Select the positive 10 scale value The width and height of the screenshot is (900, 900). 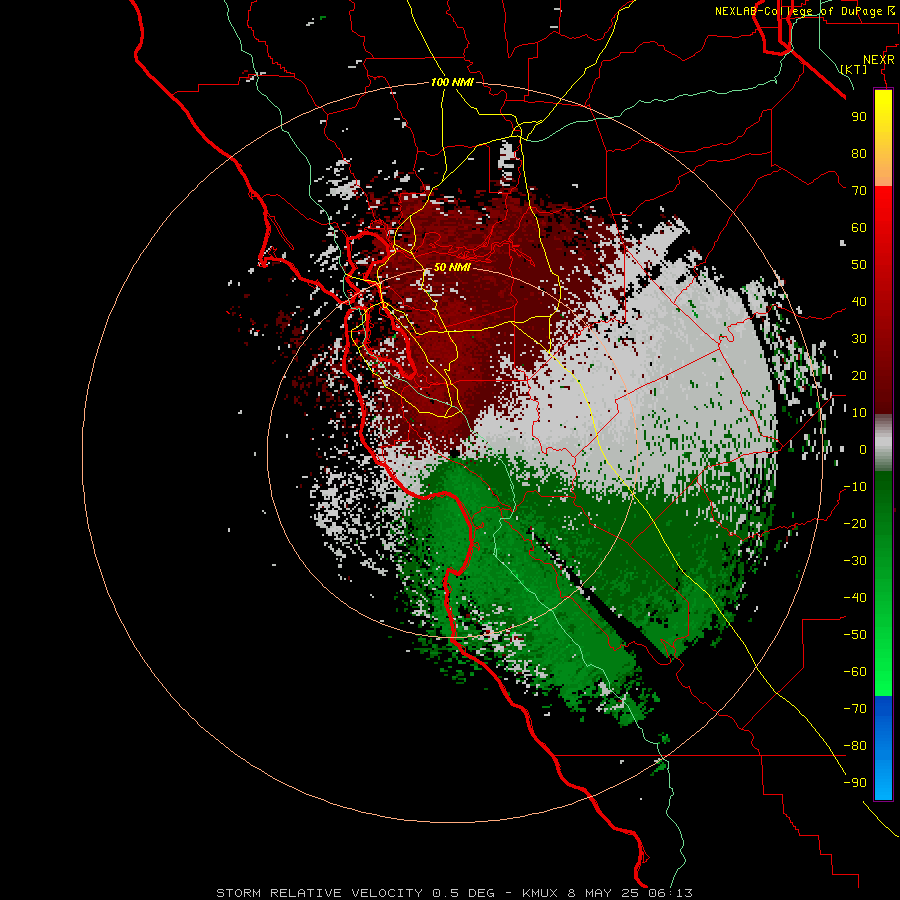coord(859,413)
